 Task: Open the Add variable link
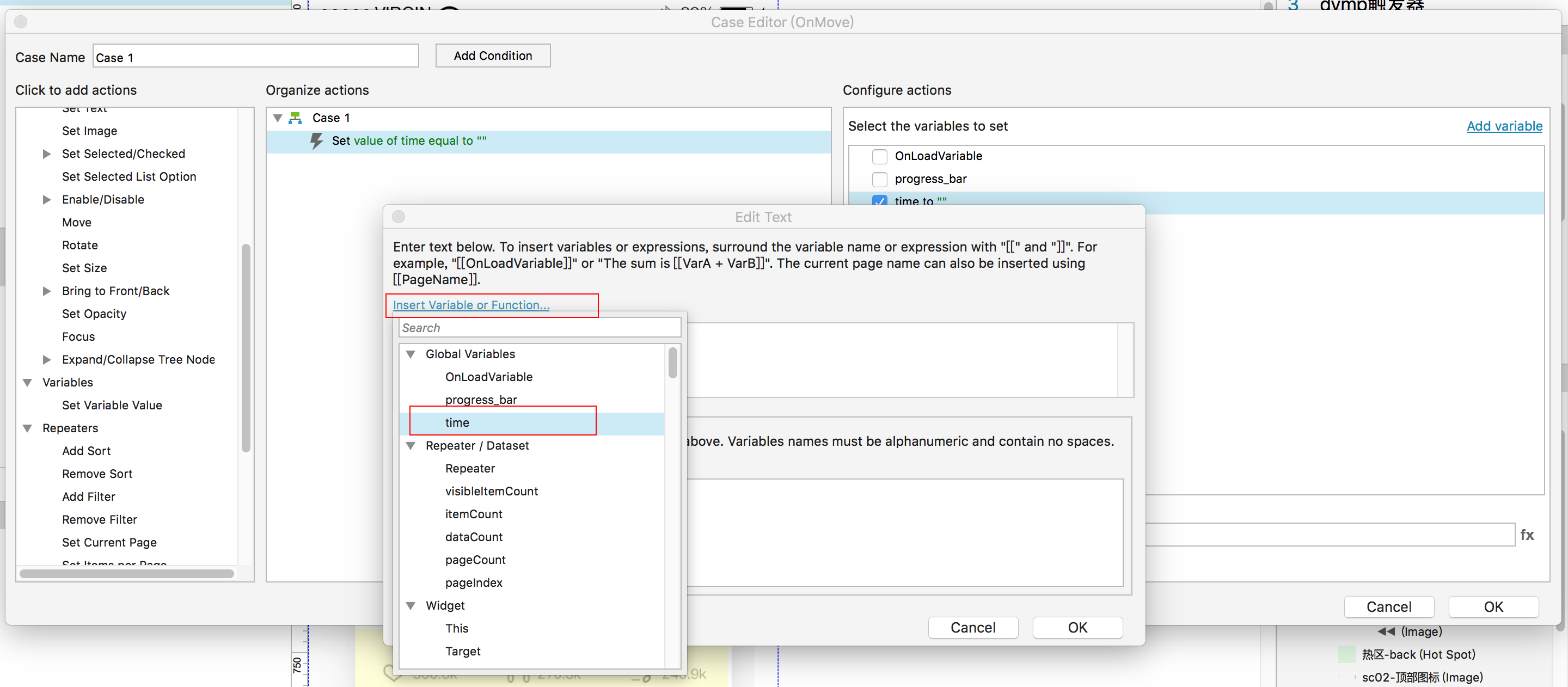1503,126
